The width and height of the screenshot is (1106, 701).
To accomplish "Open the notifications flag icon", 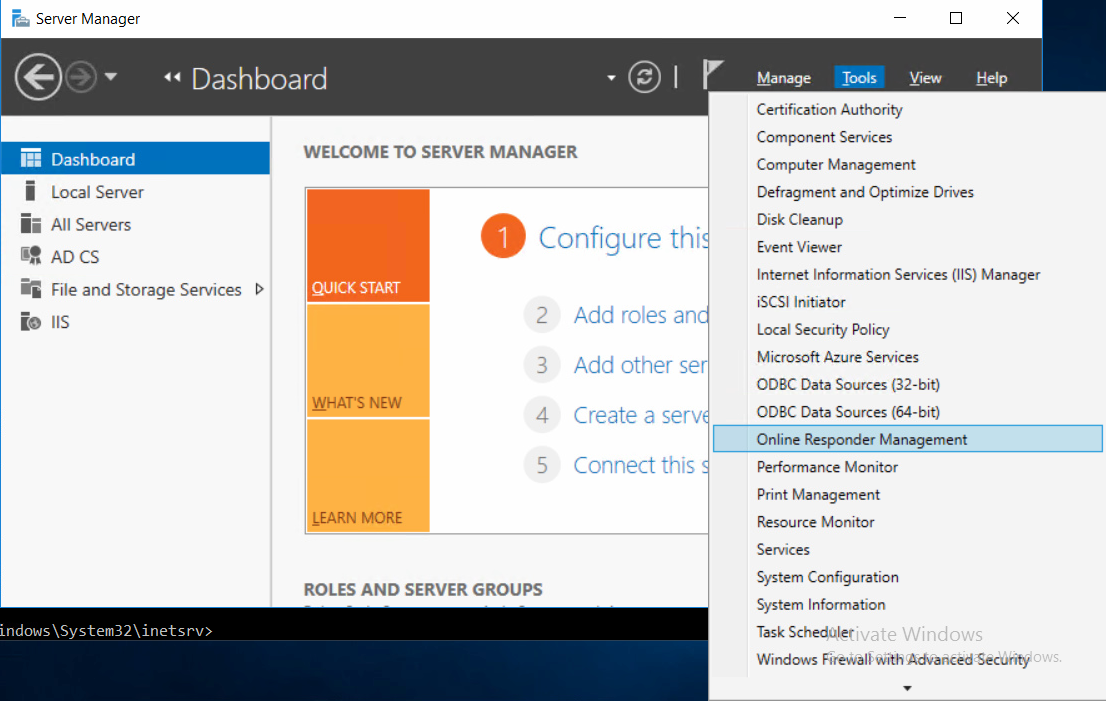I will [x=712, y=74].
